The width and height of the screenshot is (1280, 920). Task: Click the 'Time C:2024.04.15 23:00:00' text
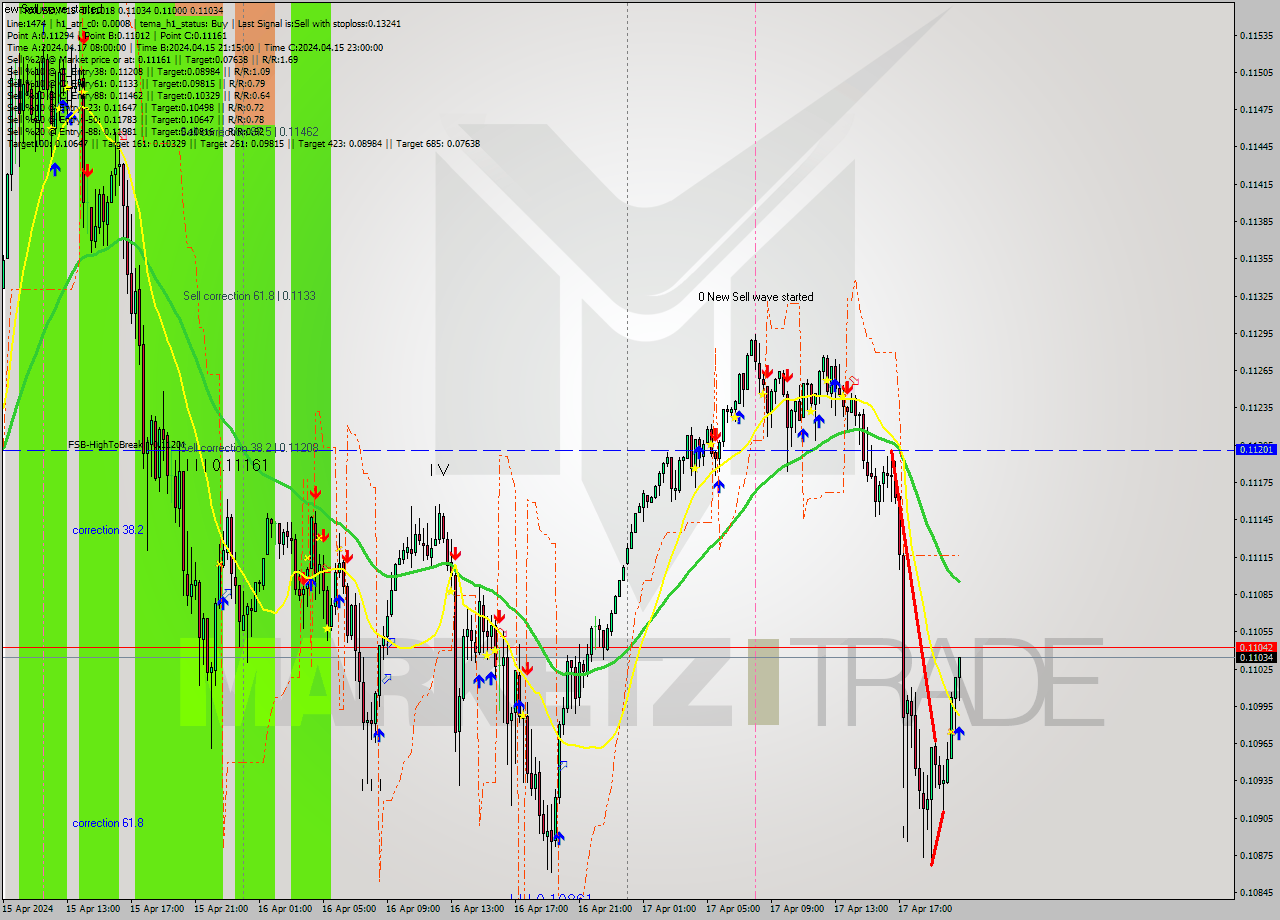[323, 47]
